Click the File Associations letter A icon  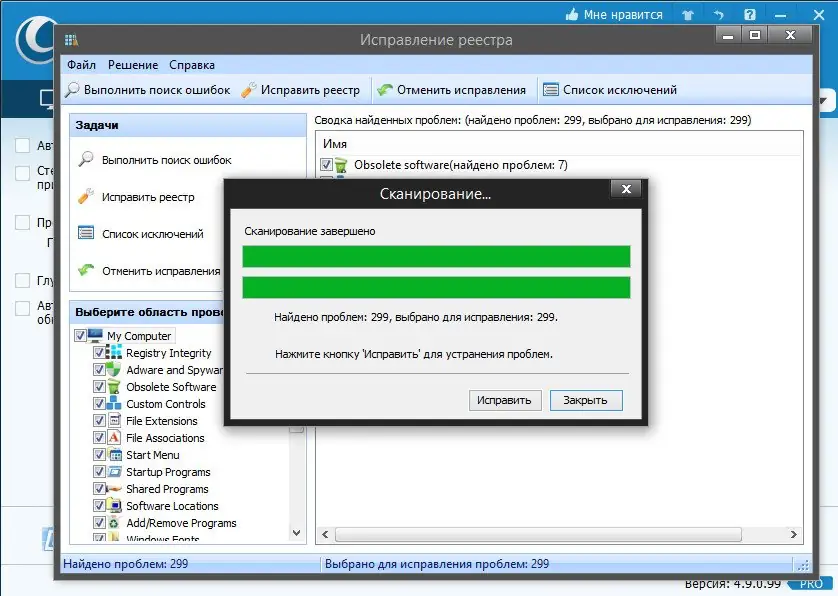114,437
